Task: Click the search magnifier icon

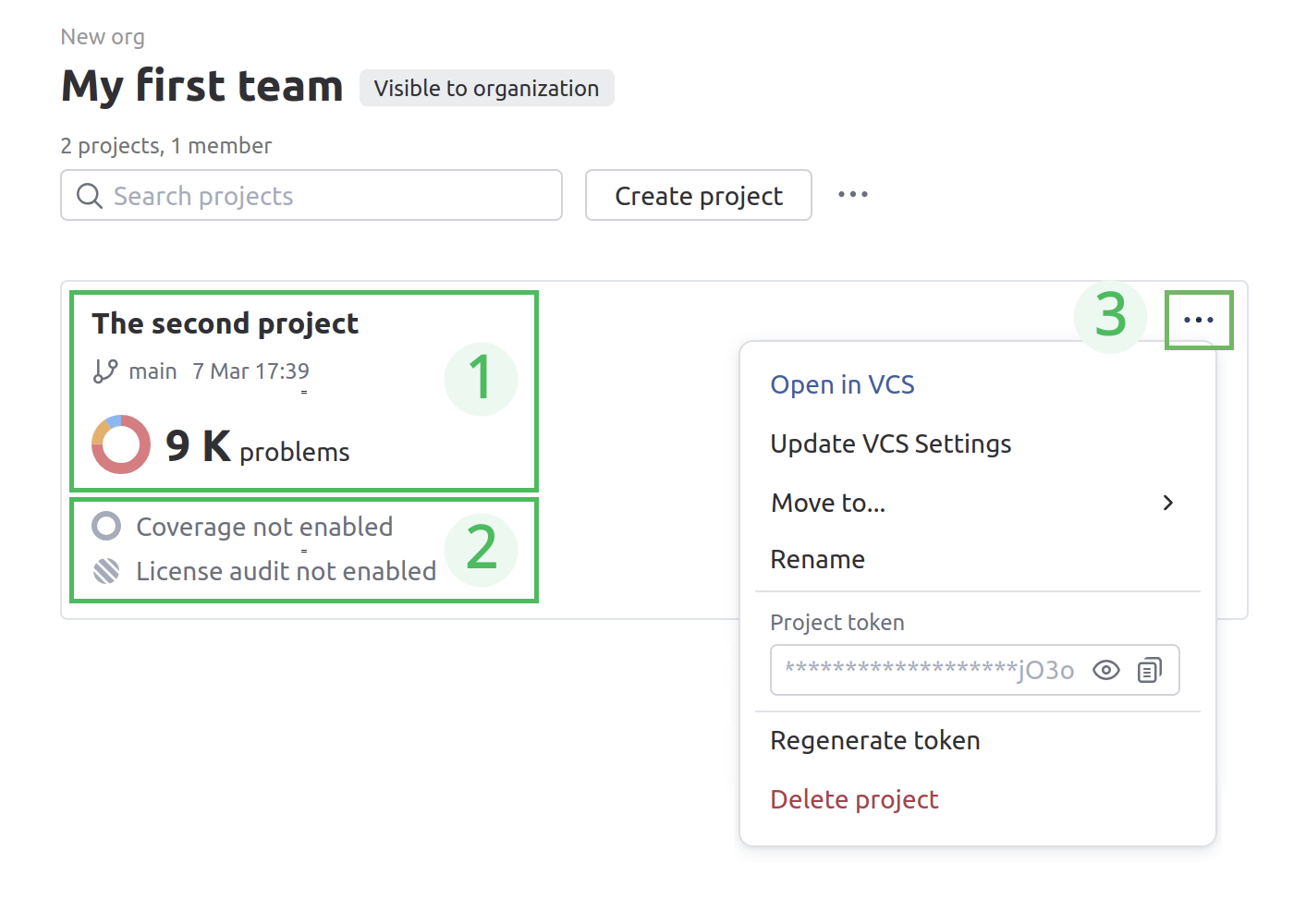Action: pos(90,195)
